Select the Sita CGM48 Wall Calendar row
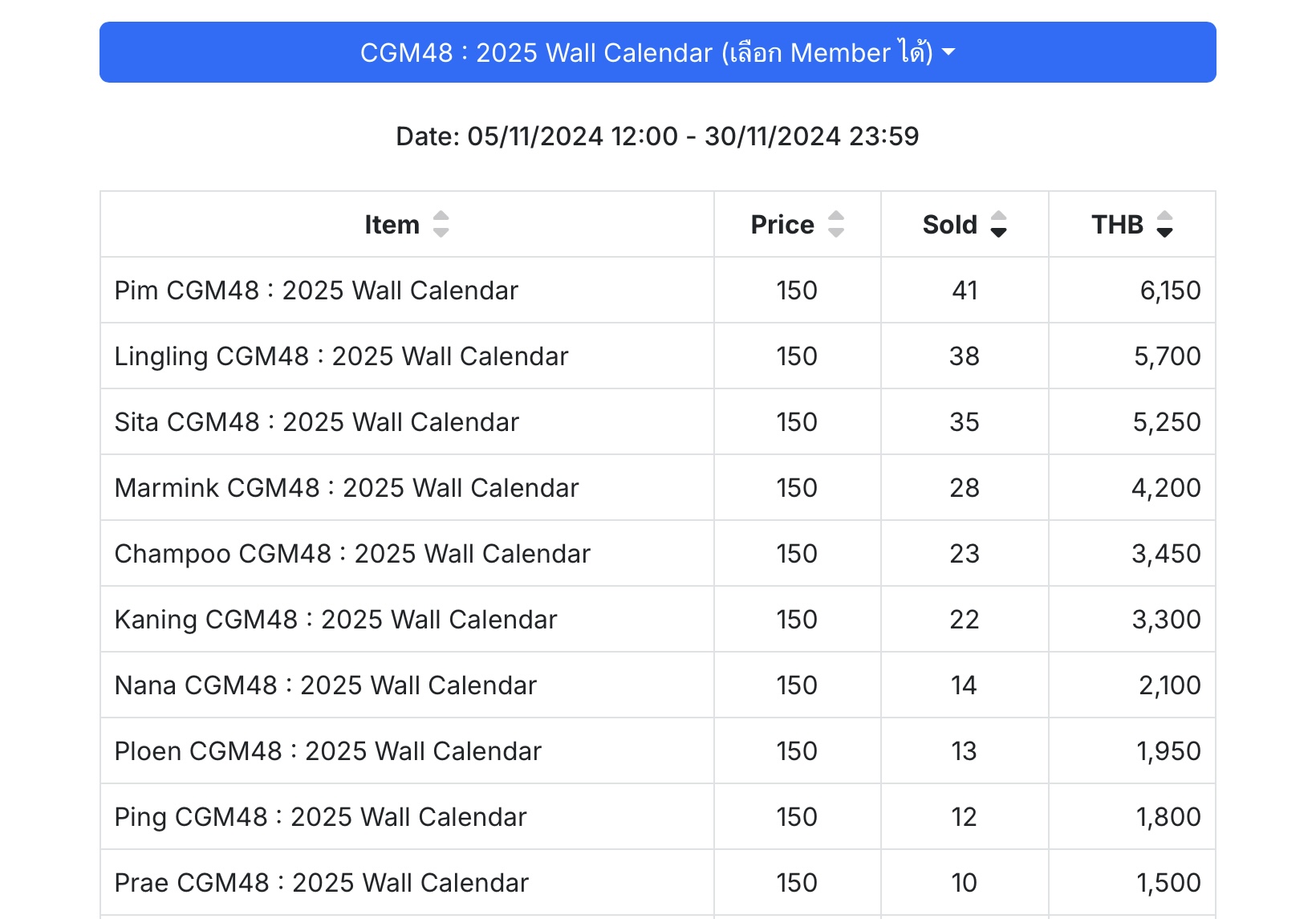 coord(657,421)
